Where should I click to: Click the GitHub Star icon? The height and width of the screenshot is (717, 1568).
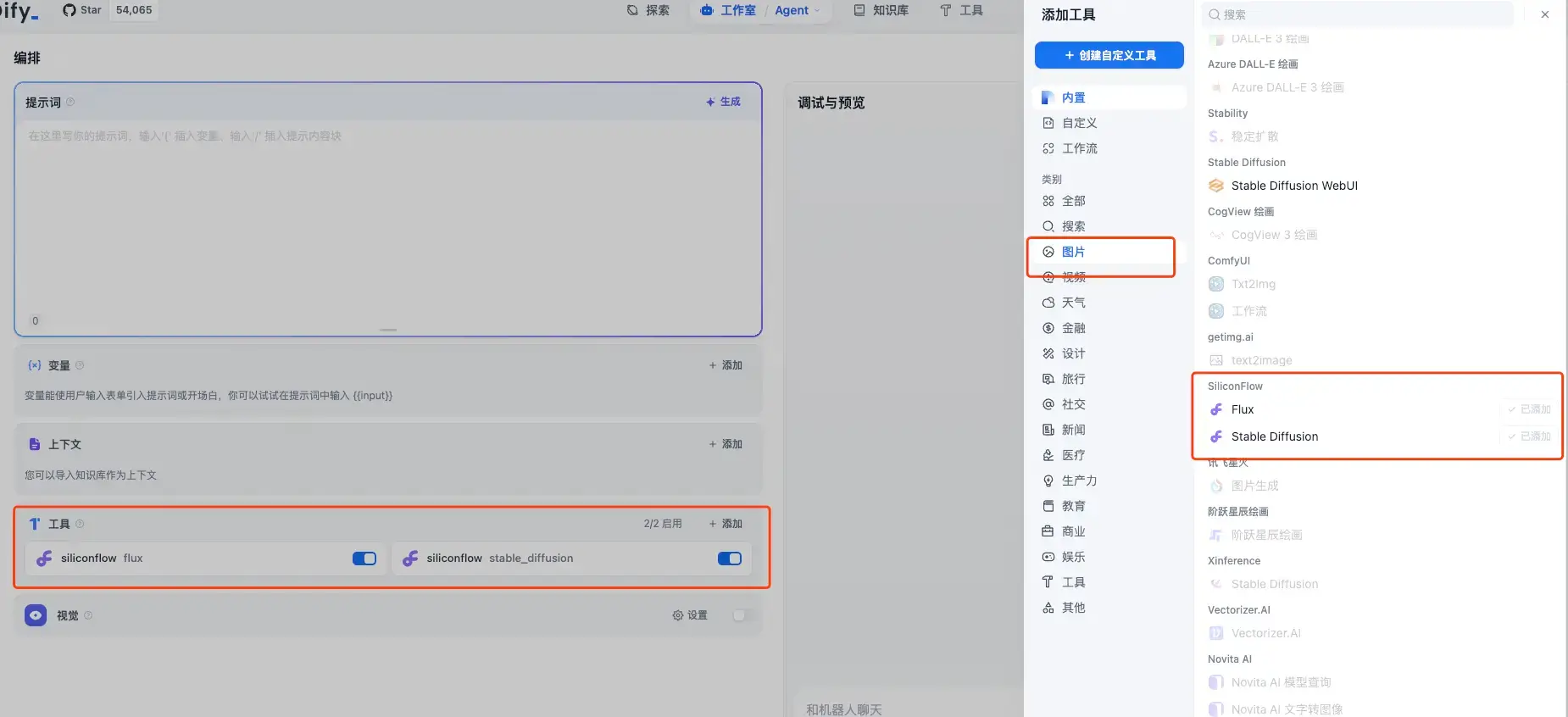pyautogui.click(x=70, y=10)
